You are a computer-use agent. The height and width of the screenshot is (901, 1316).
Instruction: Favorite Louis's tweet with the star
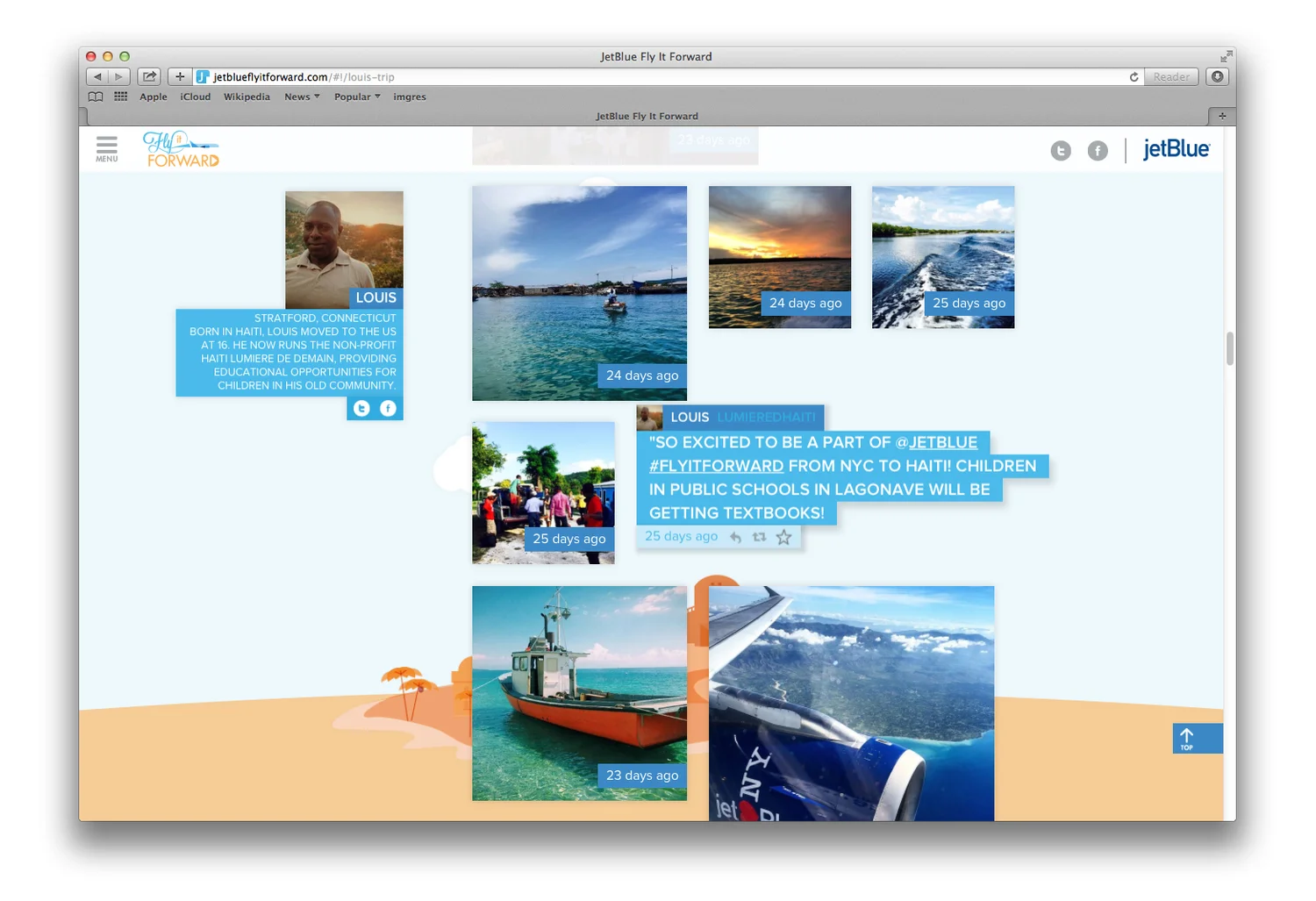click(783, 537)
